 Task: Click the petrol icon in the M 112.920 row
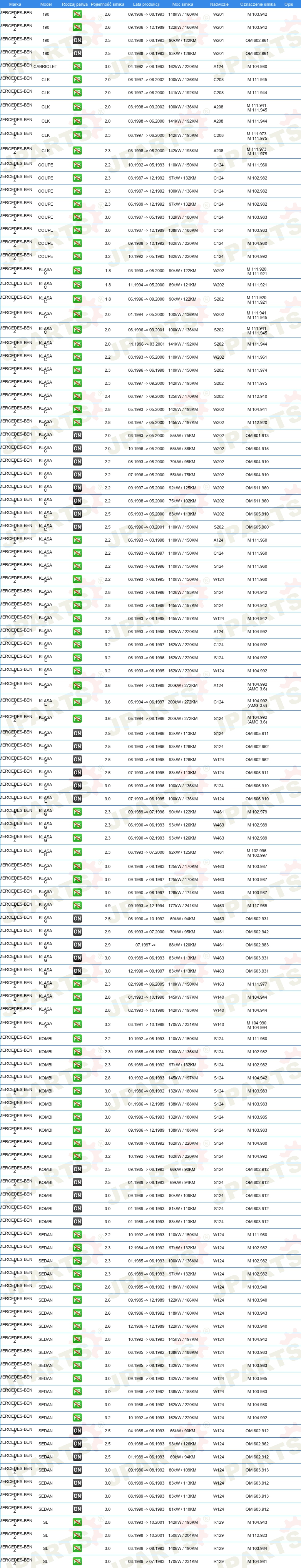pyautogui.click(x=77, y=422)
